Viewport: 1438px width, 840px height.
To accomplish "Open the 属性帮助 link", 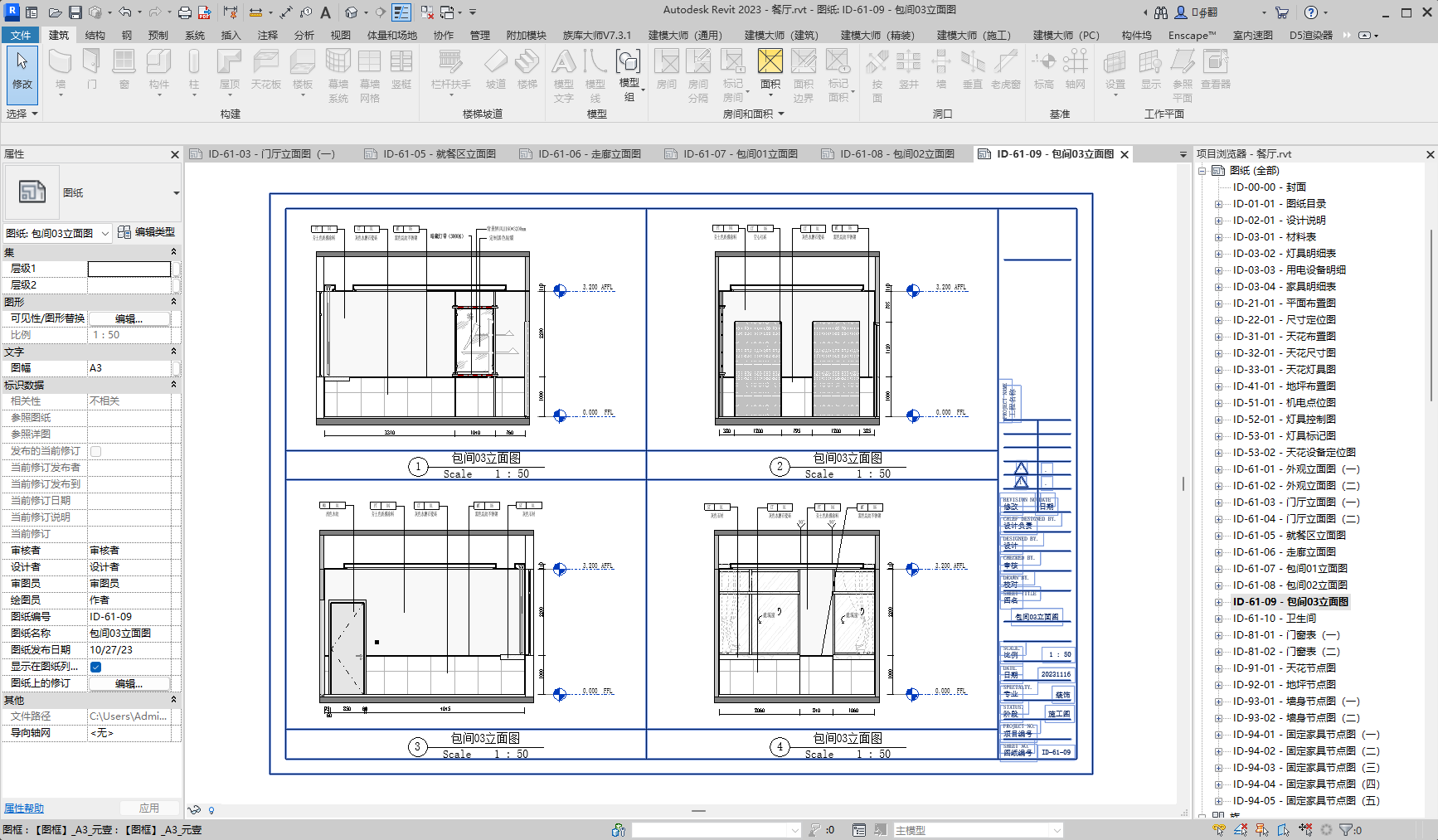I will click(24, 808).
